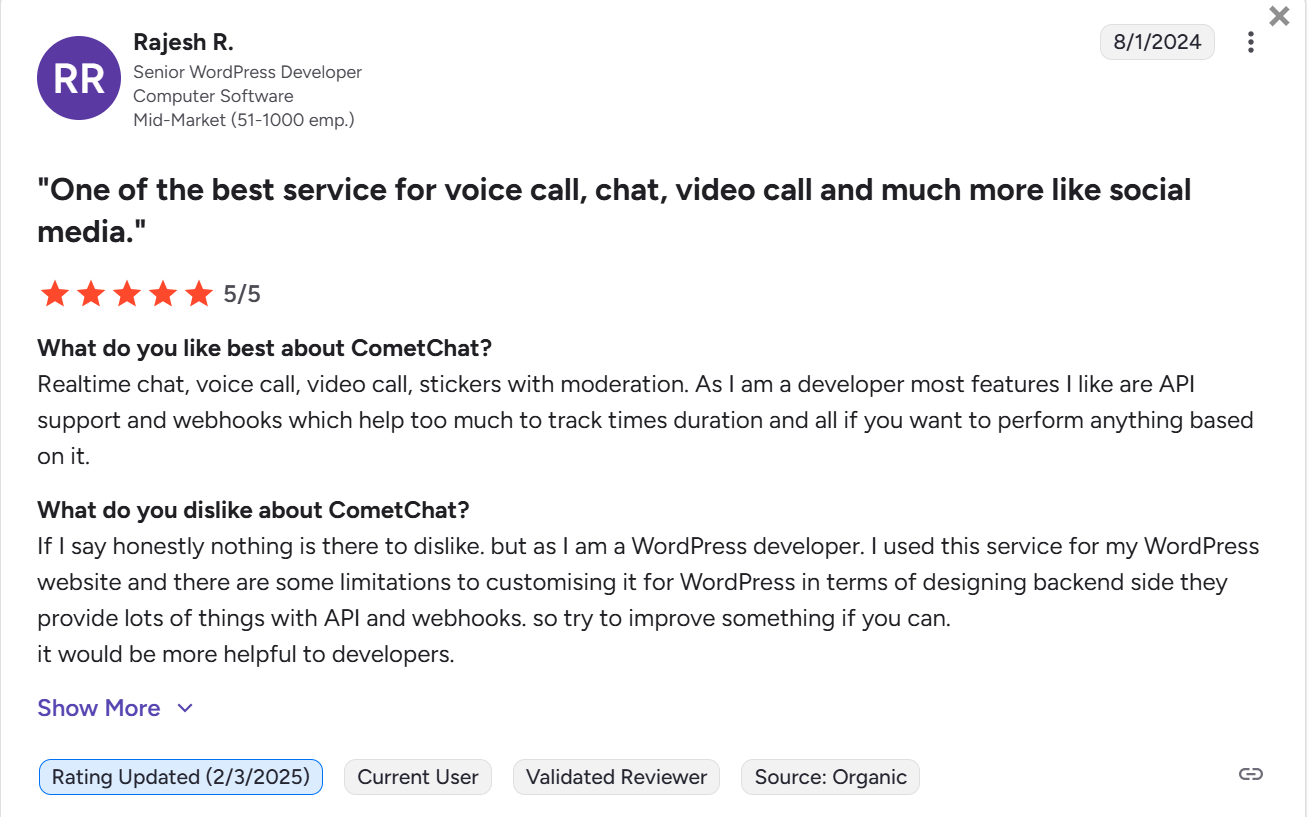Click the Source: Organic badge
This screenshot has width=1312, height=817.
click(x=829, y=777)
